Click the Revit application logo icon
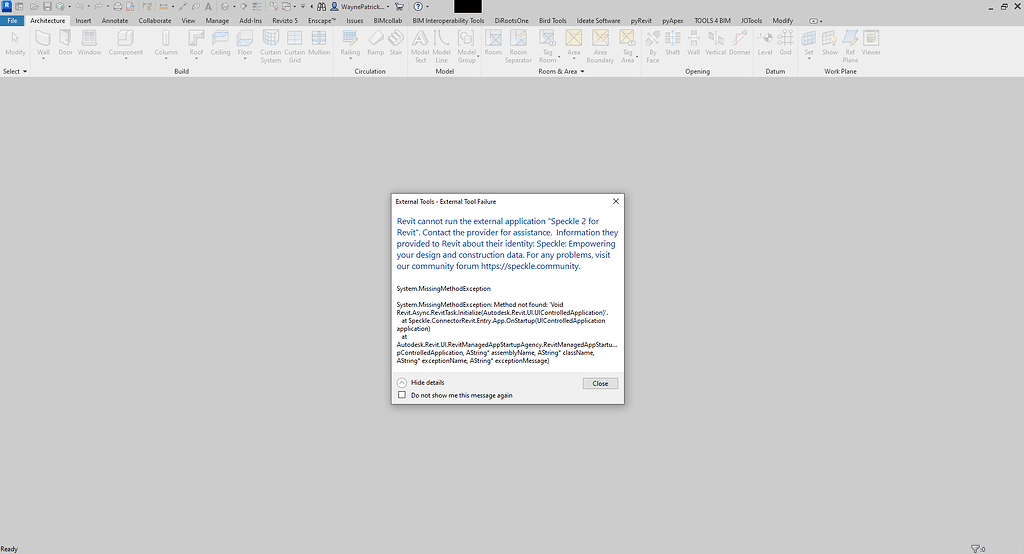 coord(7,6)
